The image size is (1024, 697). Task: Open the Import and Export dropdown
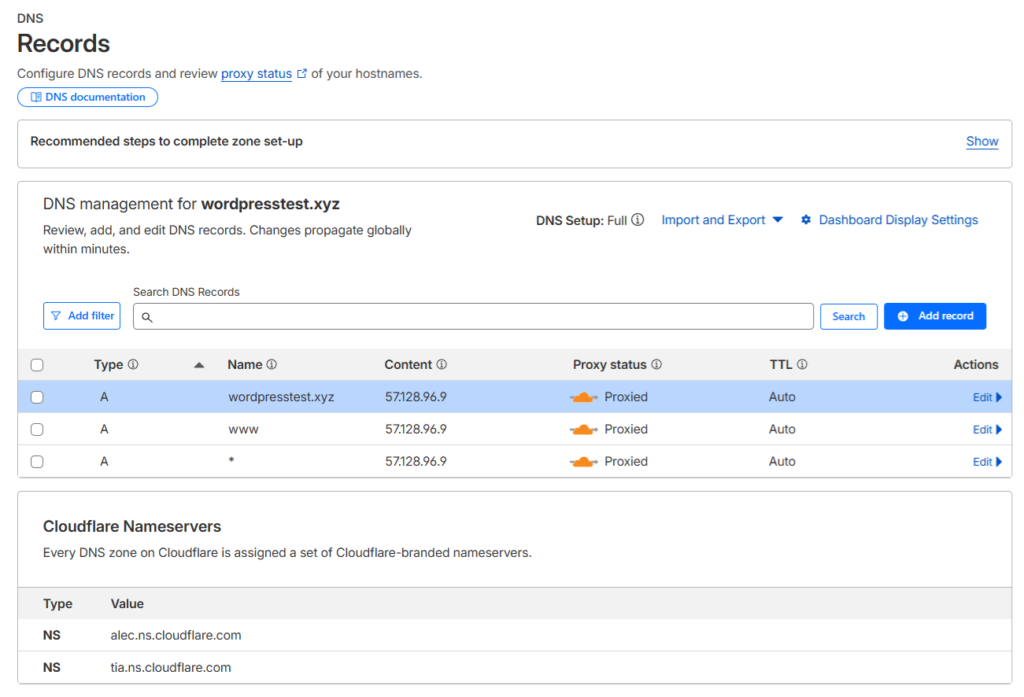(x=722, y=220)
